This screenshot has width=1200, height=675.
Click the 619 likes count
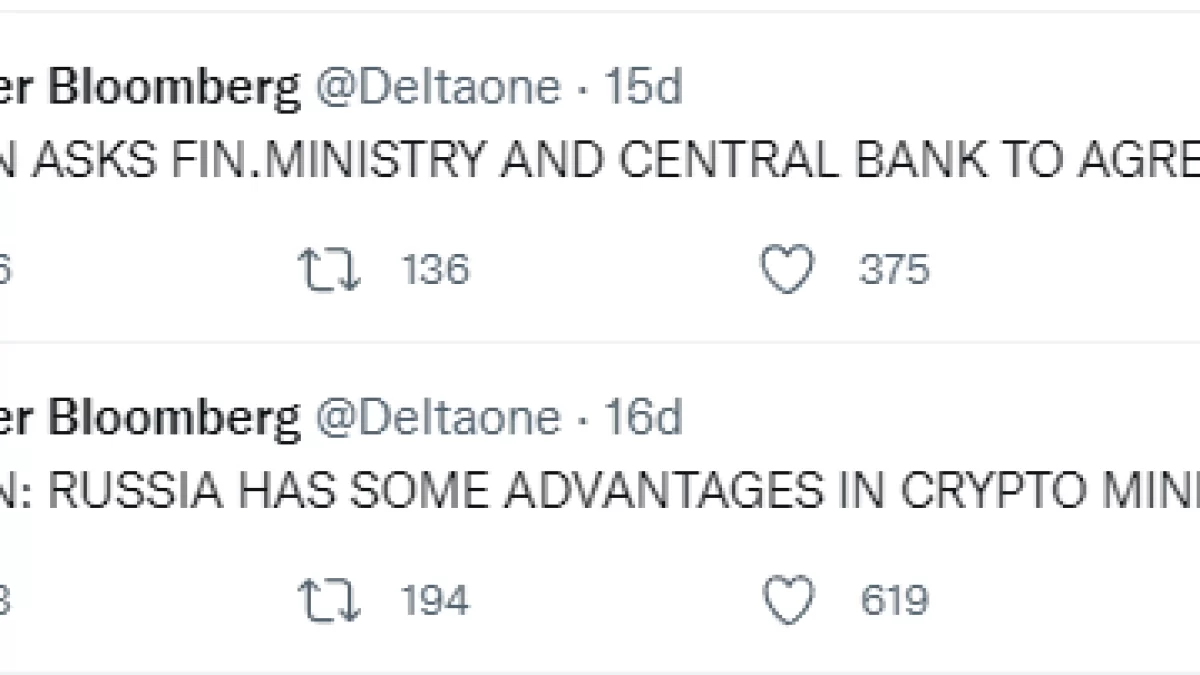(x=894, y=600)
